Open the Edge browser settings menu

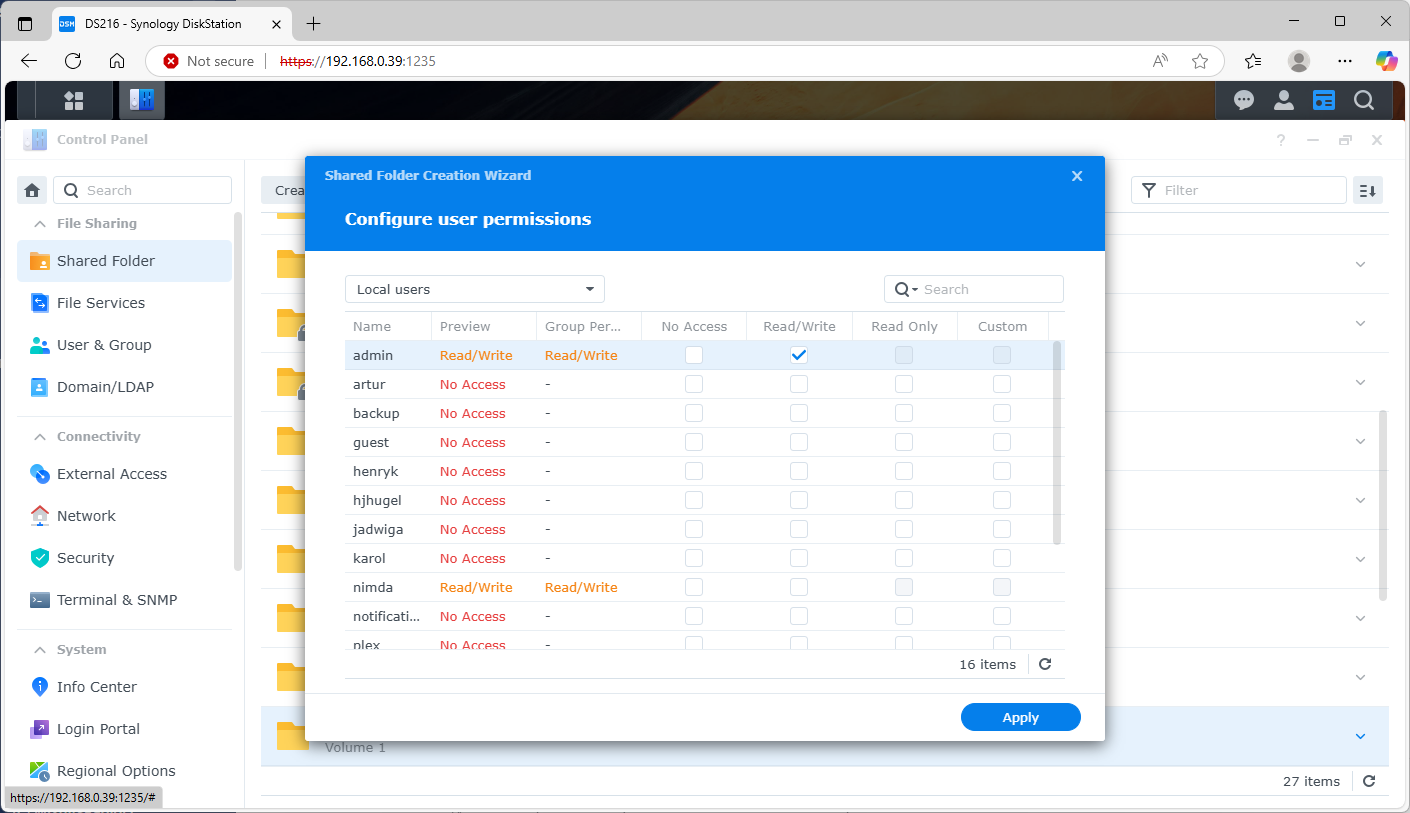pos(1344,61)
